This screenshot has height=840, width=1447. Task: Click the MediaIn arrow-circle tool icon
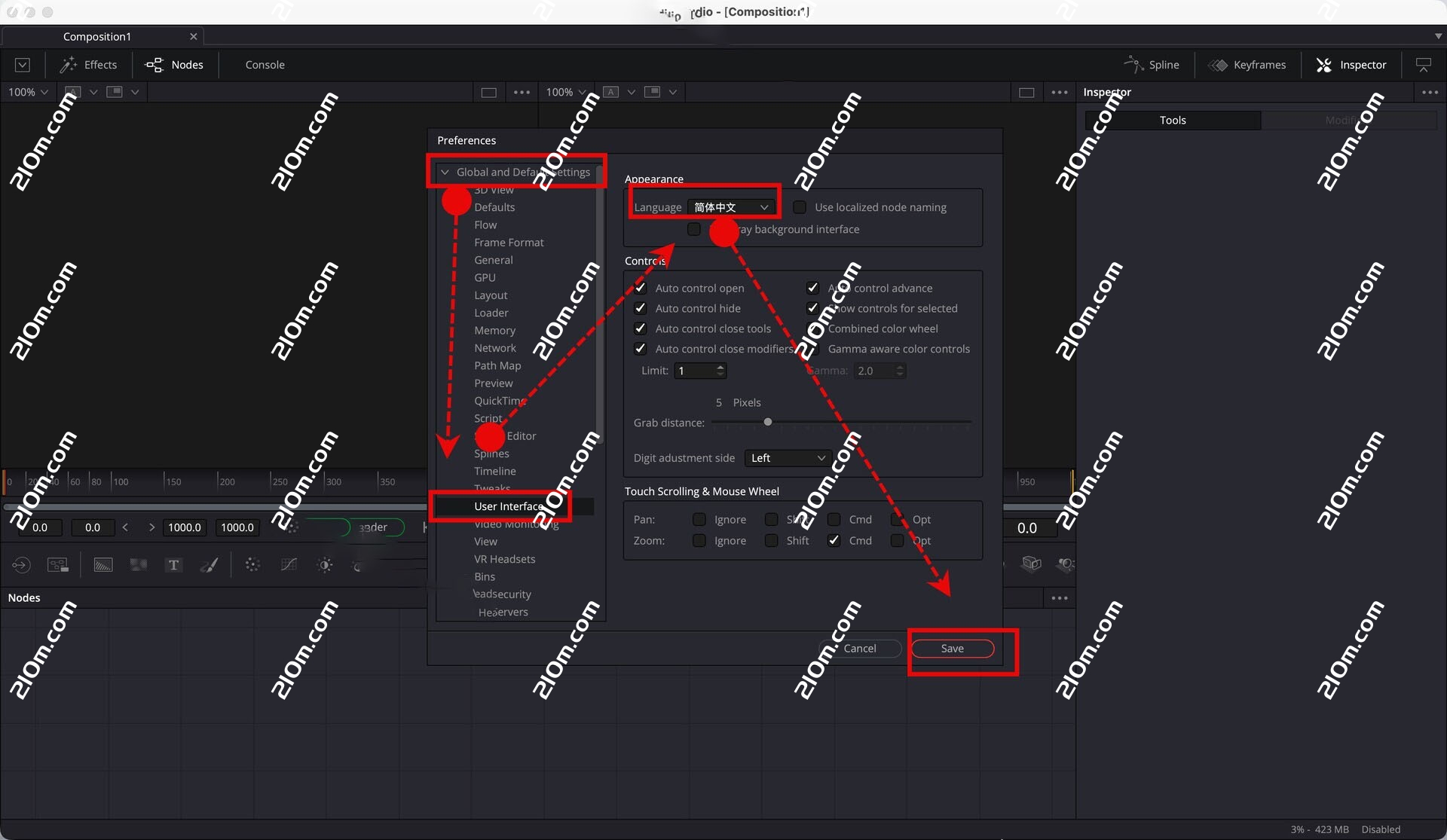(x=21, y=564)
